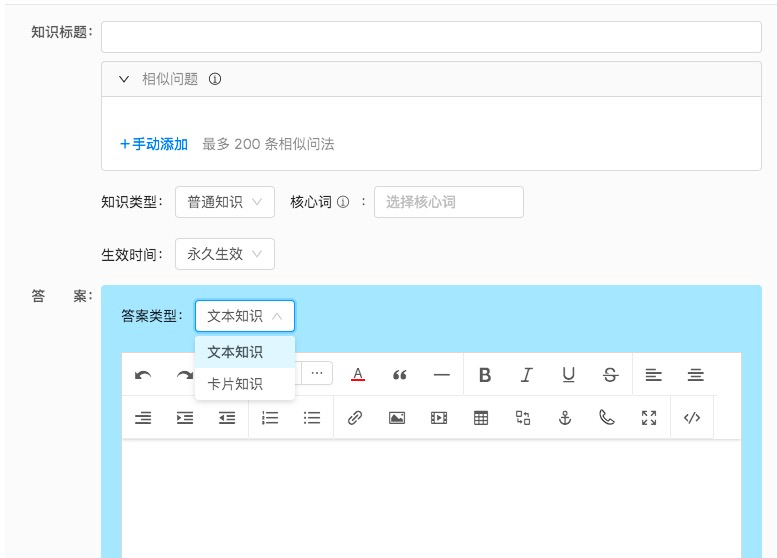The height and width of the screenshot is (558, 777).
Task: Select 卡片知识 option in the list
Action: [245, 384]
